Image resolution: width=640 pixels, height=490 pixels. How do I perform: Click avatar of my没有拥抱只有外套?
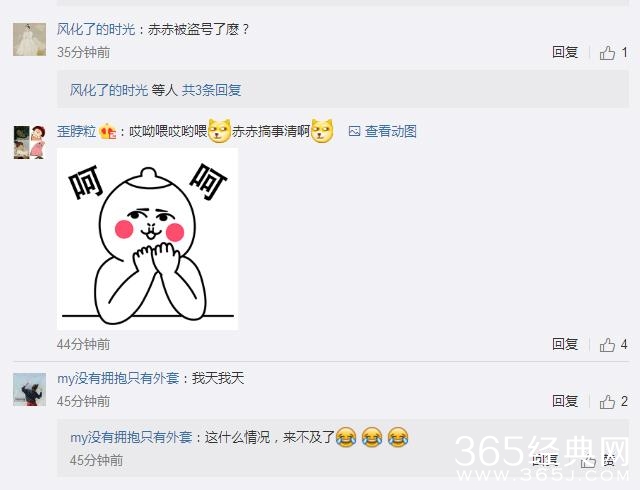point(29,389)
